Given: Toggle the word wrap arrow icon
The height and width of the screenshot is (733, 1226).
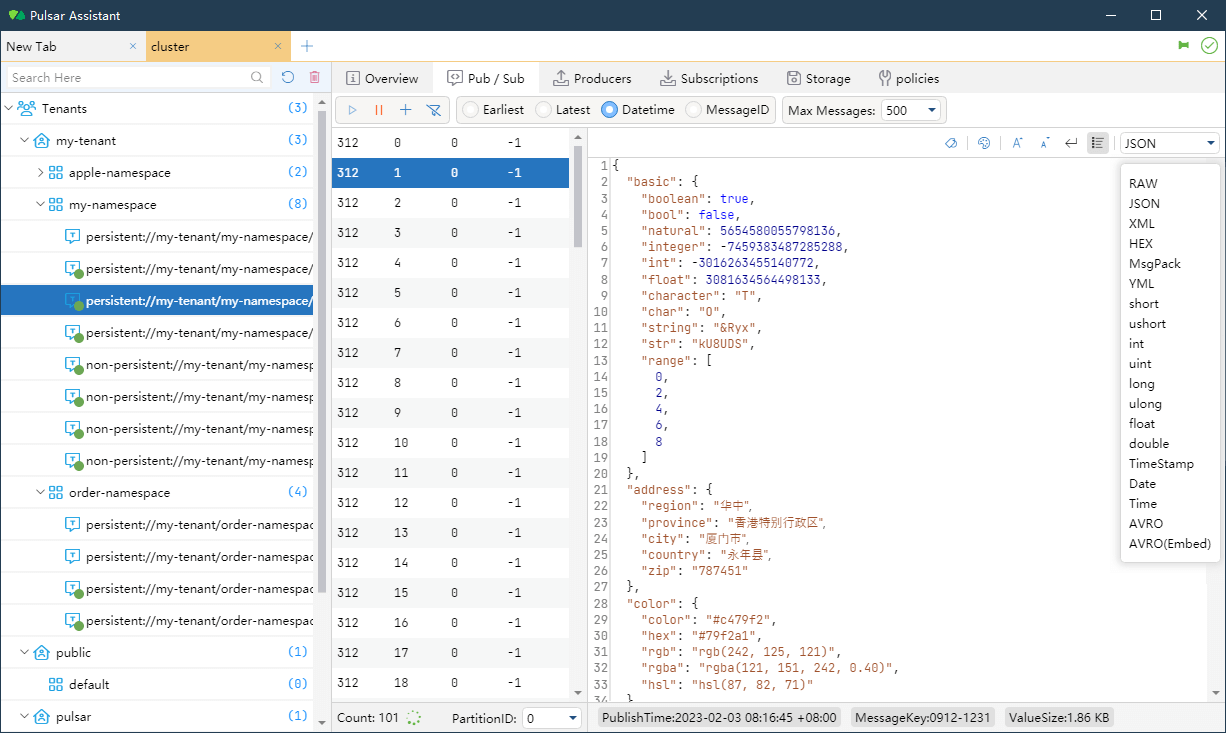Looking at the screenshot, I should (1071, 143).
